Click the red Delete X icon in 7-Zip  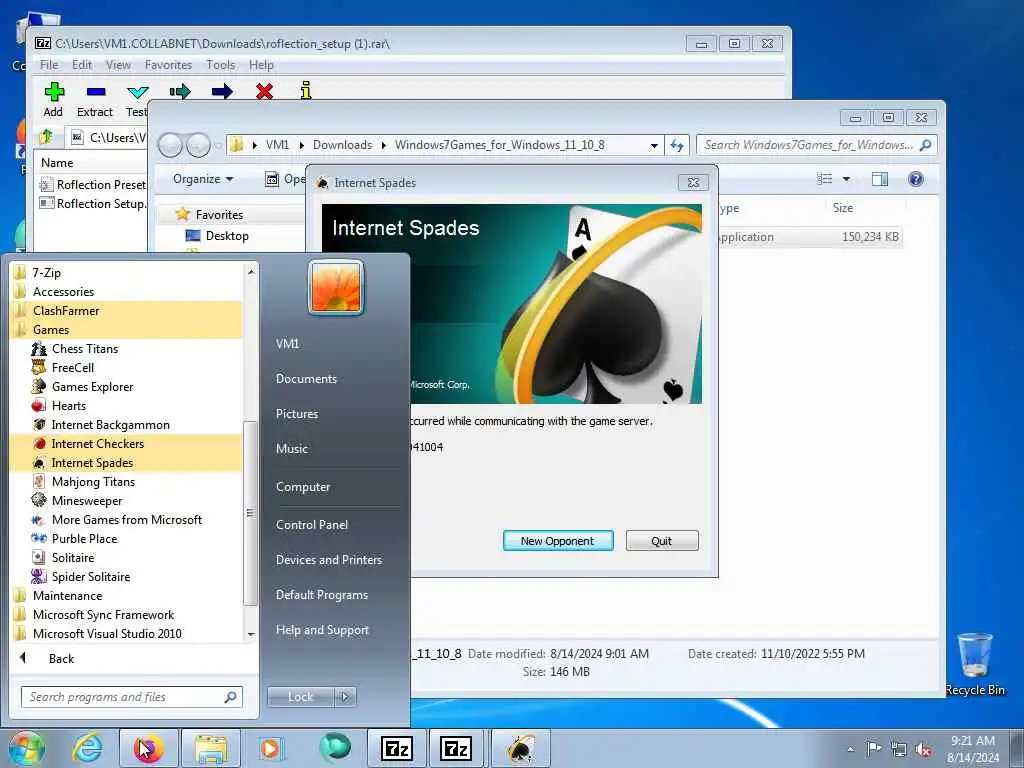[x=264, y=91]
